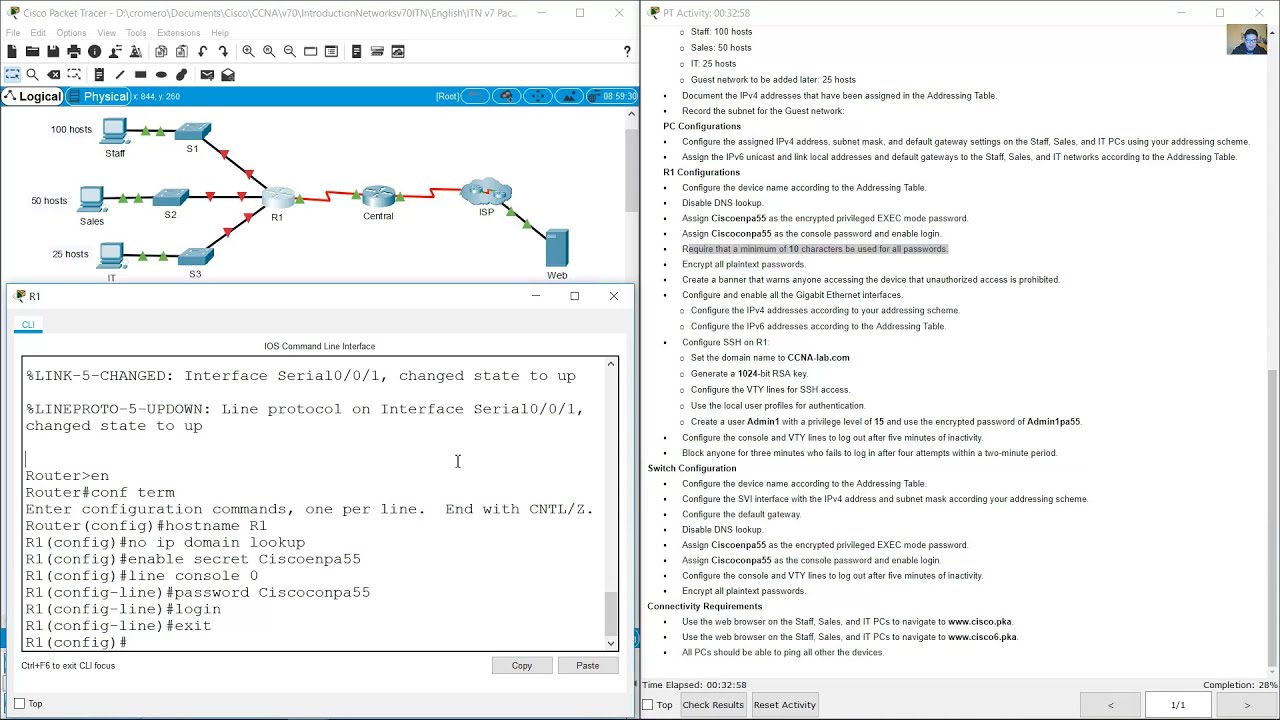Viewport: 1280px width, 720px height.
Task: Click the Web server device
Action: [557, 248]
